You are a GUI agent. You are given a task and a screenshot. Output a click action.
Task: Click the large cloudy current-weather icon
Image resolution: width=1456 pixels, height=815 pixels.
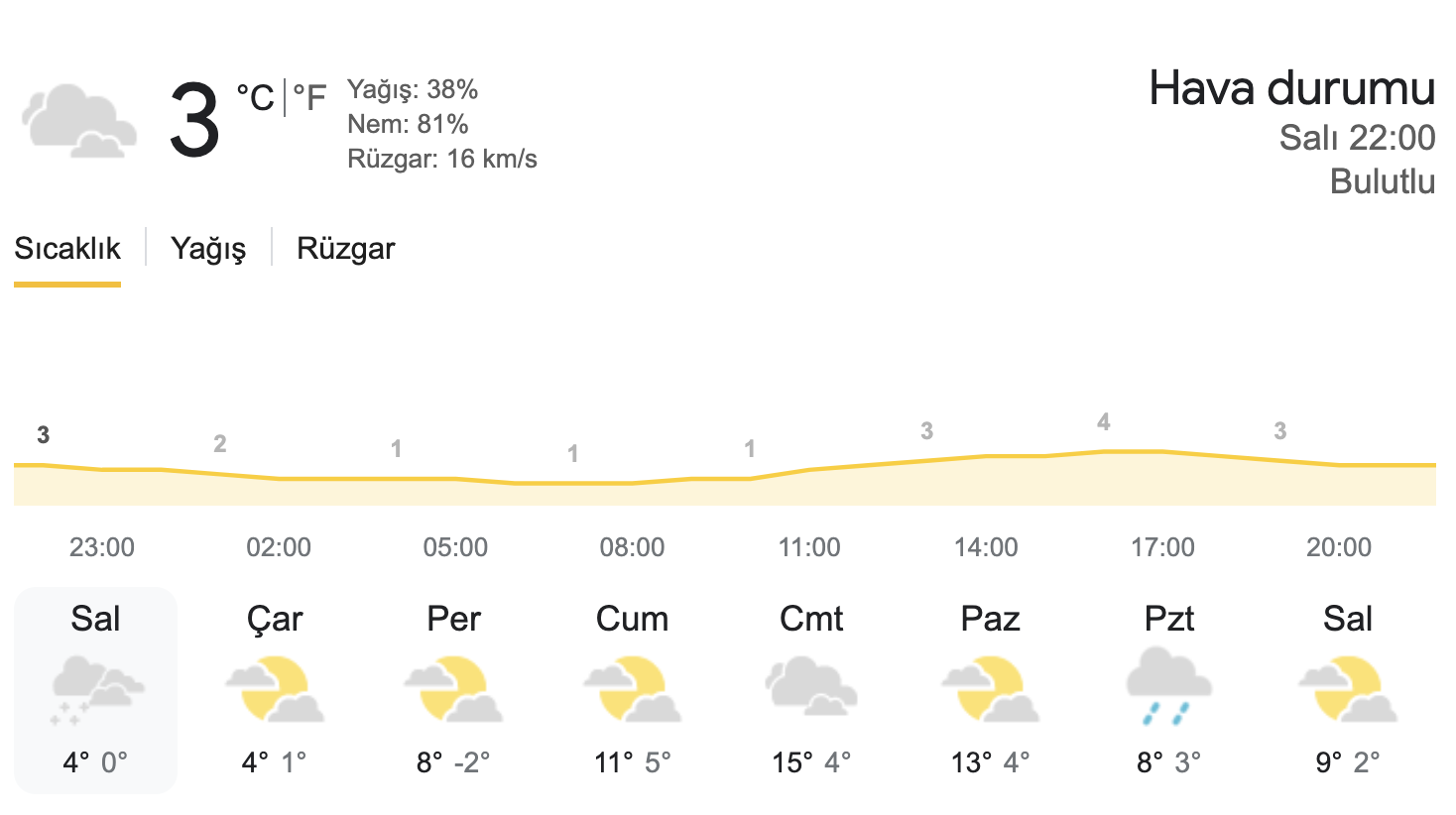(79, 121)
